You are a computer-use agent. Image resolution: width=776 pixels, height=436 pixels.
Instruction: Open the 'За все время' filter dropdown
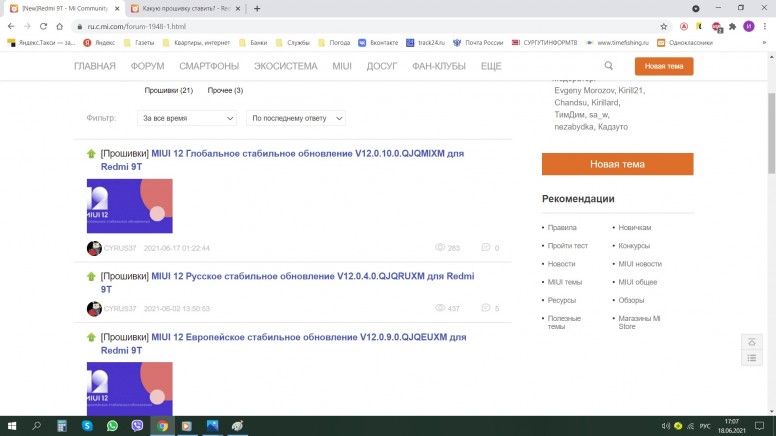point(187,118)
